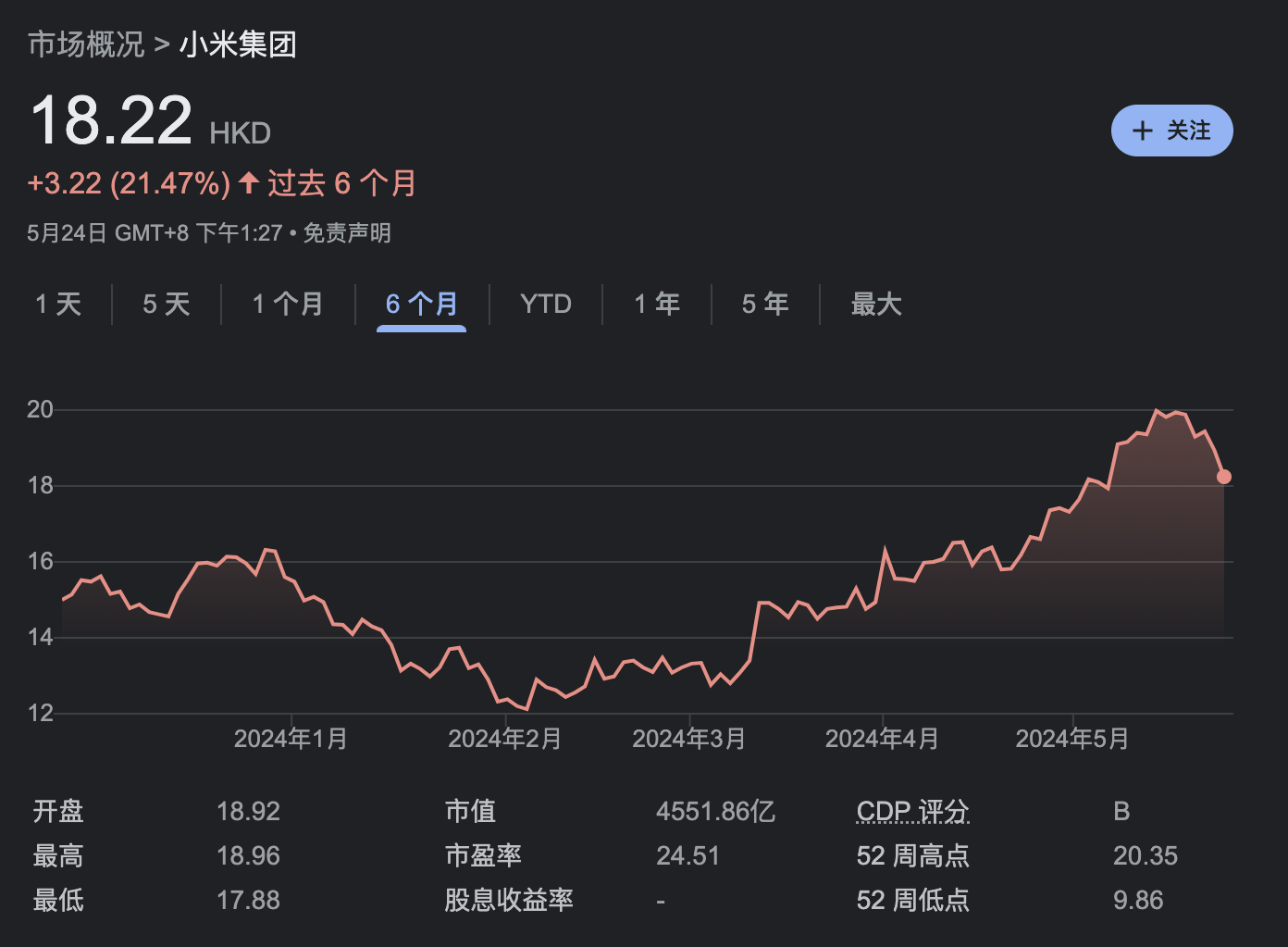This screenshot has height=947, width=1288.
Task: Click the 2024年3月 axis label
Action: [688, 739]
